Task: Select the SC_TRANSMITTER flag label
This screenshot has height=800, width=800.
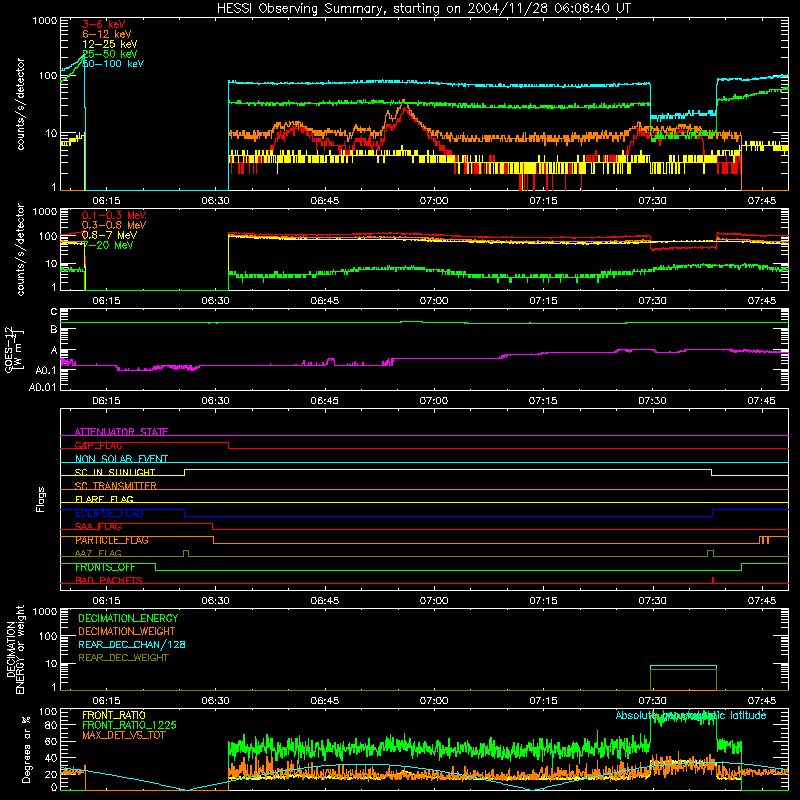Action: 116,486
